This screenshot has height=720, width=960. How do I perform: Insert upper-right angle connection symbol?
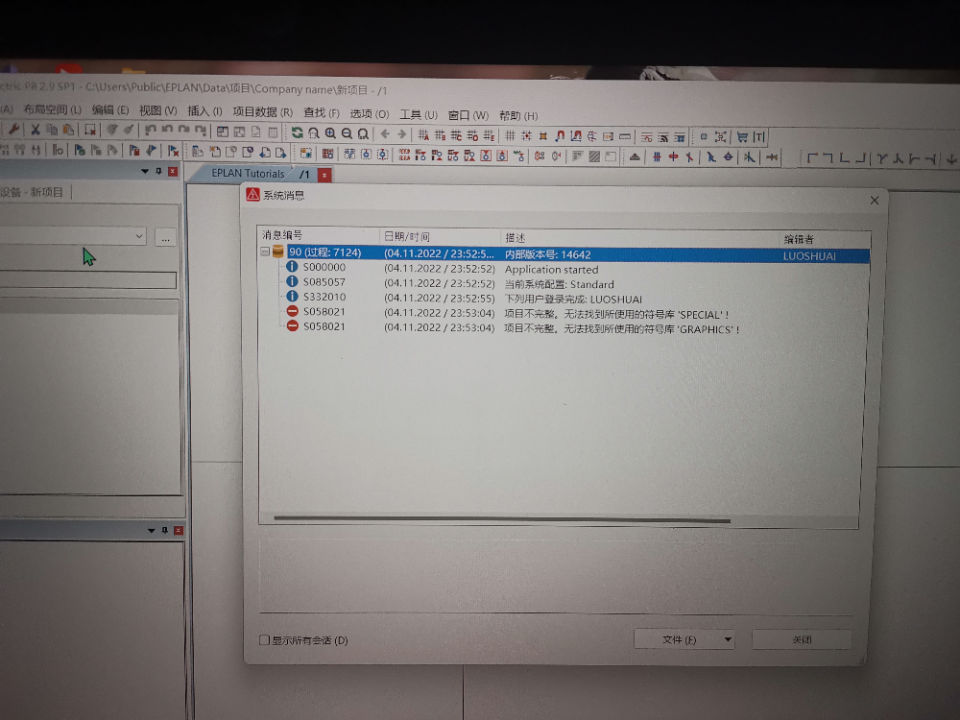coord(828,159)
